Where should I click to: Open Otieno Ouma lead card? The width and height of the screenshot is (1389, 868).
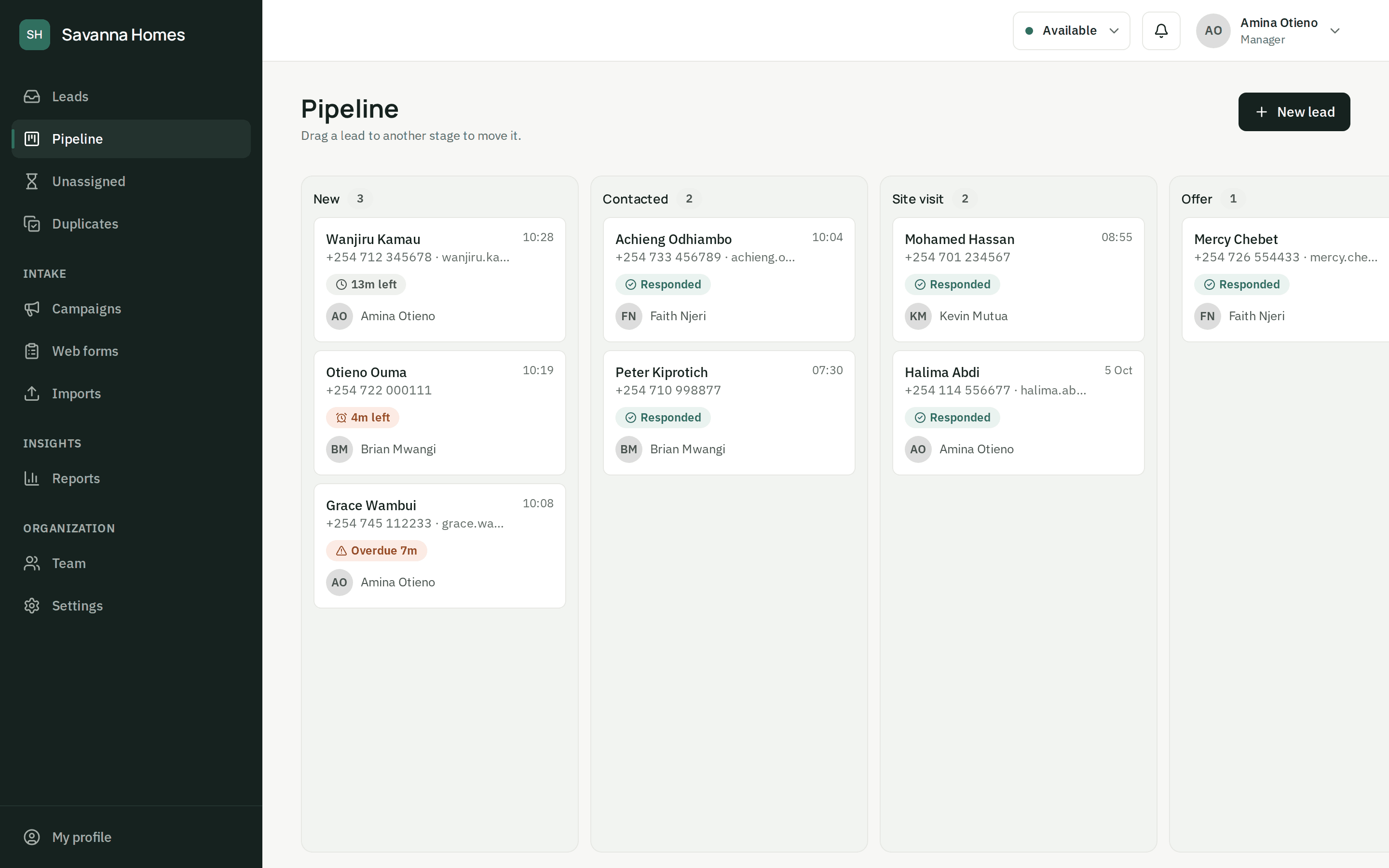(x=440, y=413)
